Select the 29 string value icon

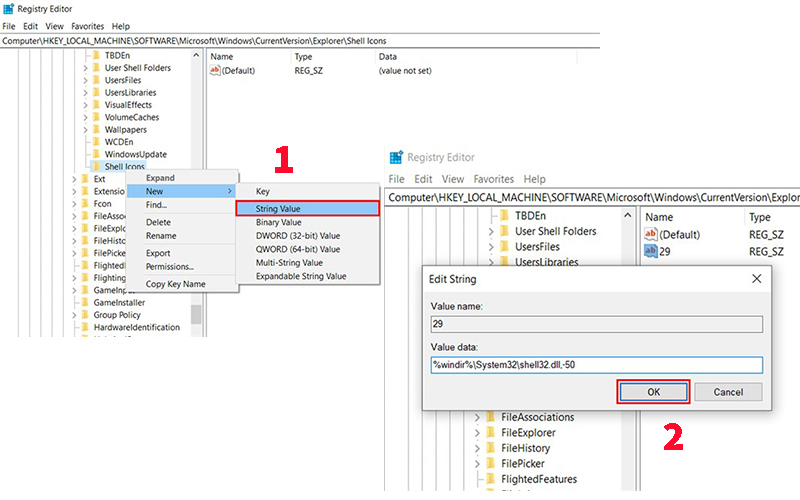651,251
